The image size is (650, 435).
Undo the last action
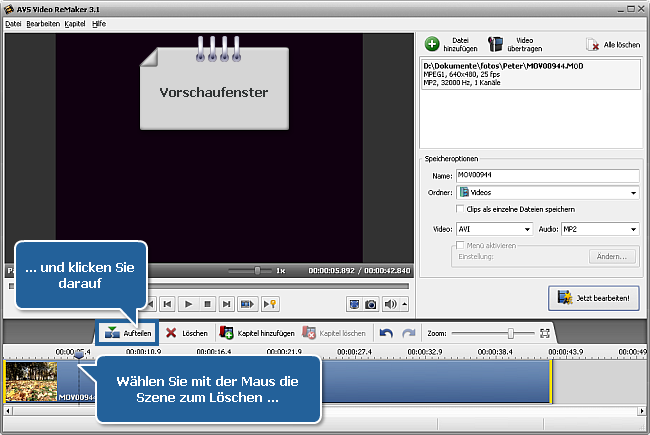pos(386,333)
